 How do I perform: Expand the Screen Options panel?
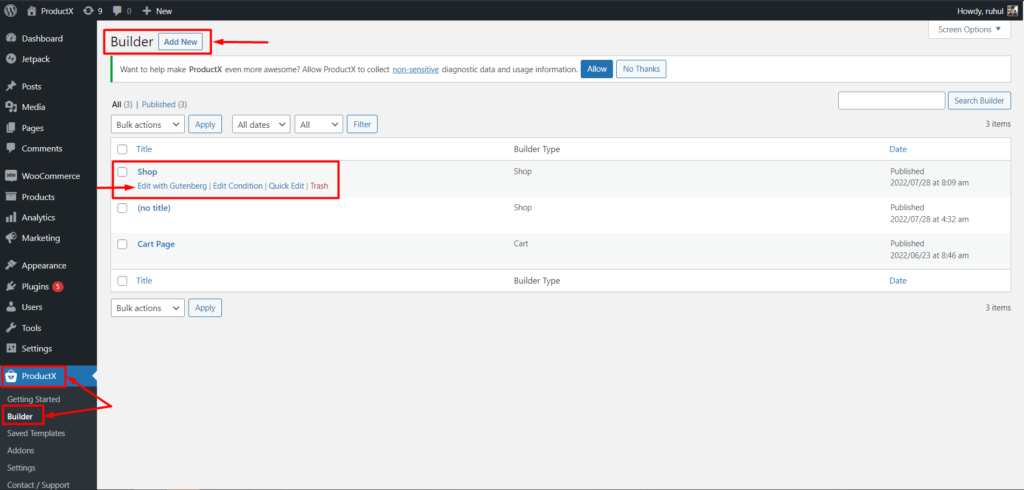click(x=969, y=29)
